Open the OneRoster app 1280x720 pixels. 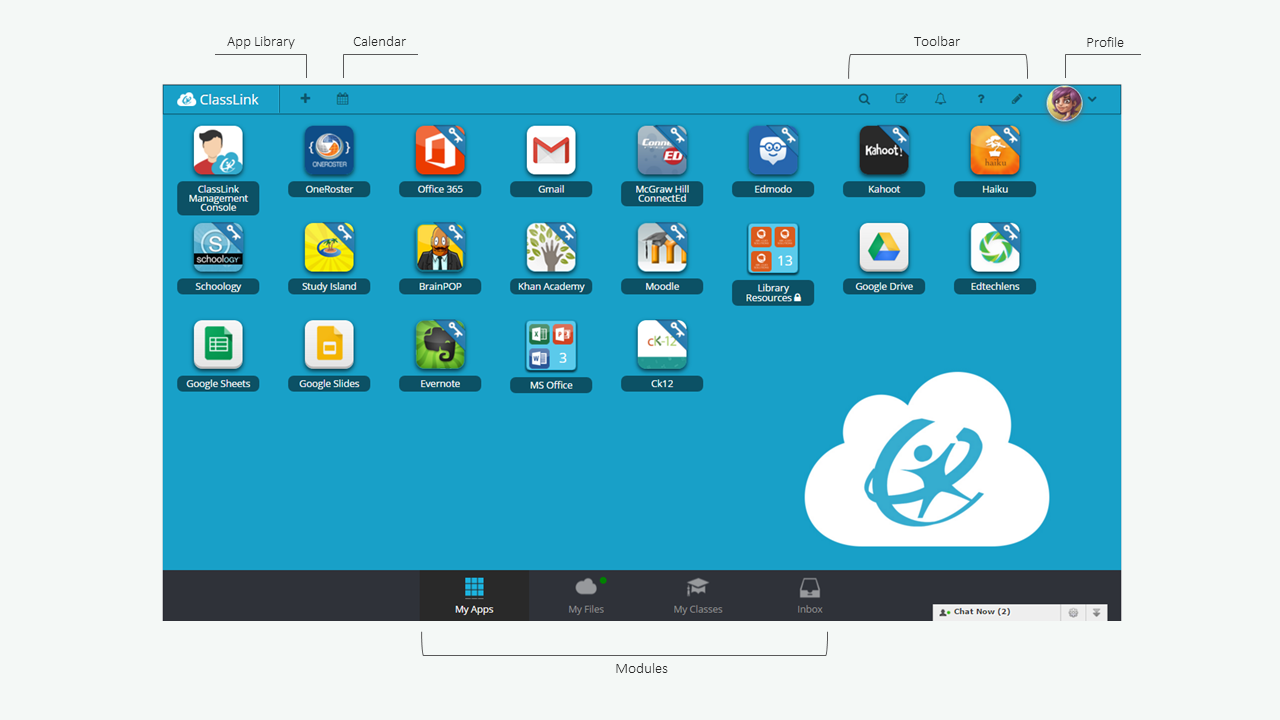(x=329, y=150)
